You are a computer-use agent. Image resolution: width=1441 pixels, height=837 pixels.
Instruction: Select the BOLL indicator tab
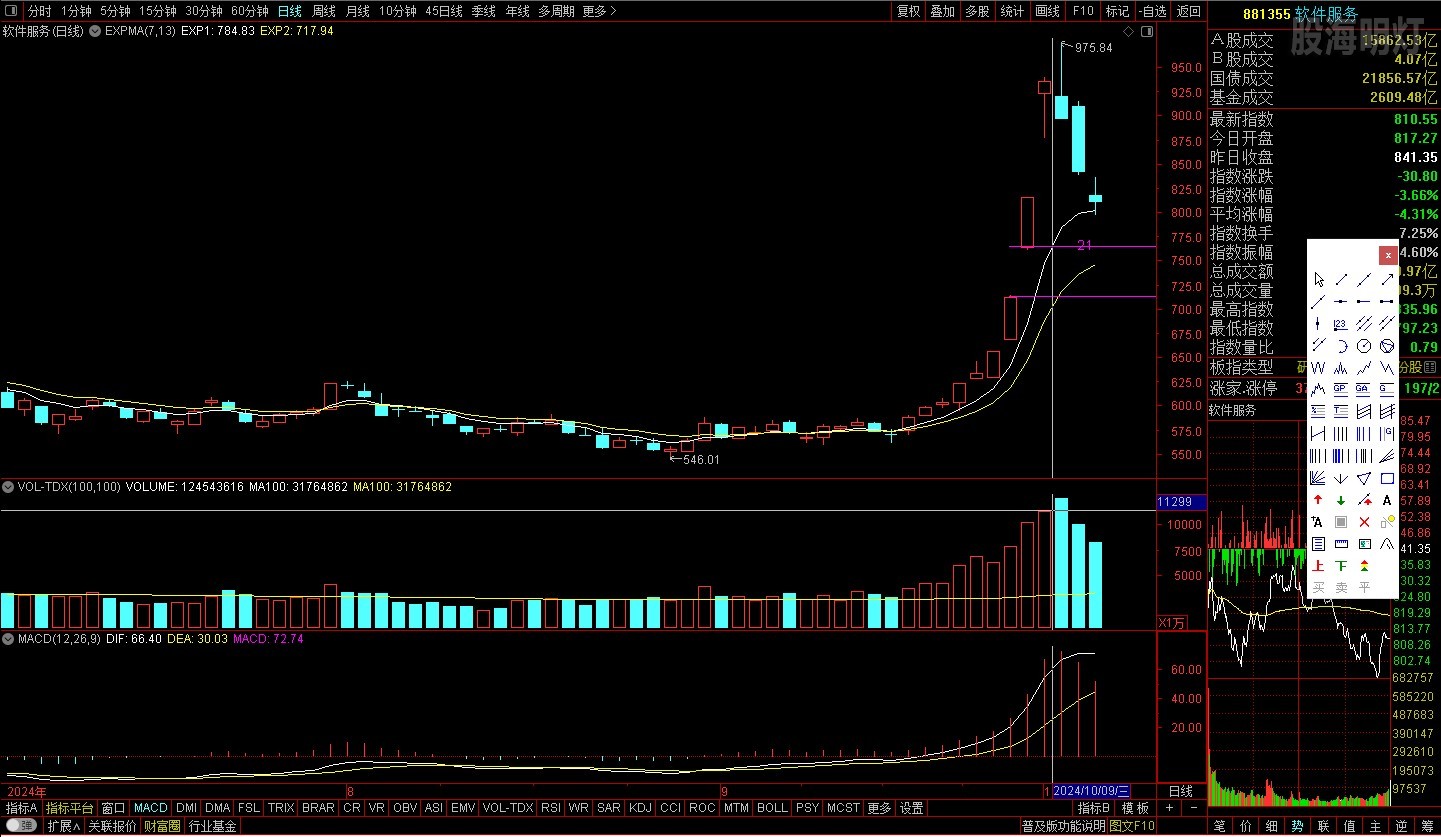pos(772,808)
